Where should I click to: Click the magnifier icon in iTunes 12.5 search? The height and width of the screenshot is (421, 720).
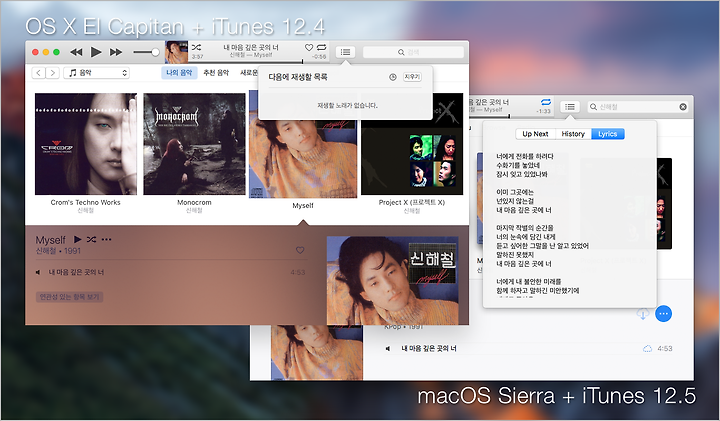tap(593, 107)
